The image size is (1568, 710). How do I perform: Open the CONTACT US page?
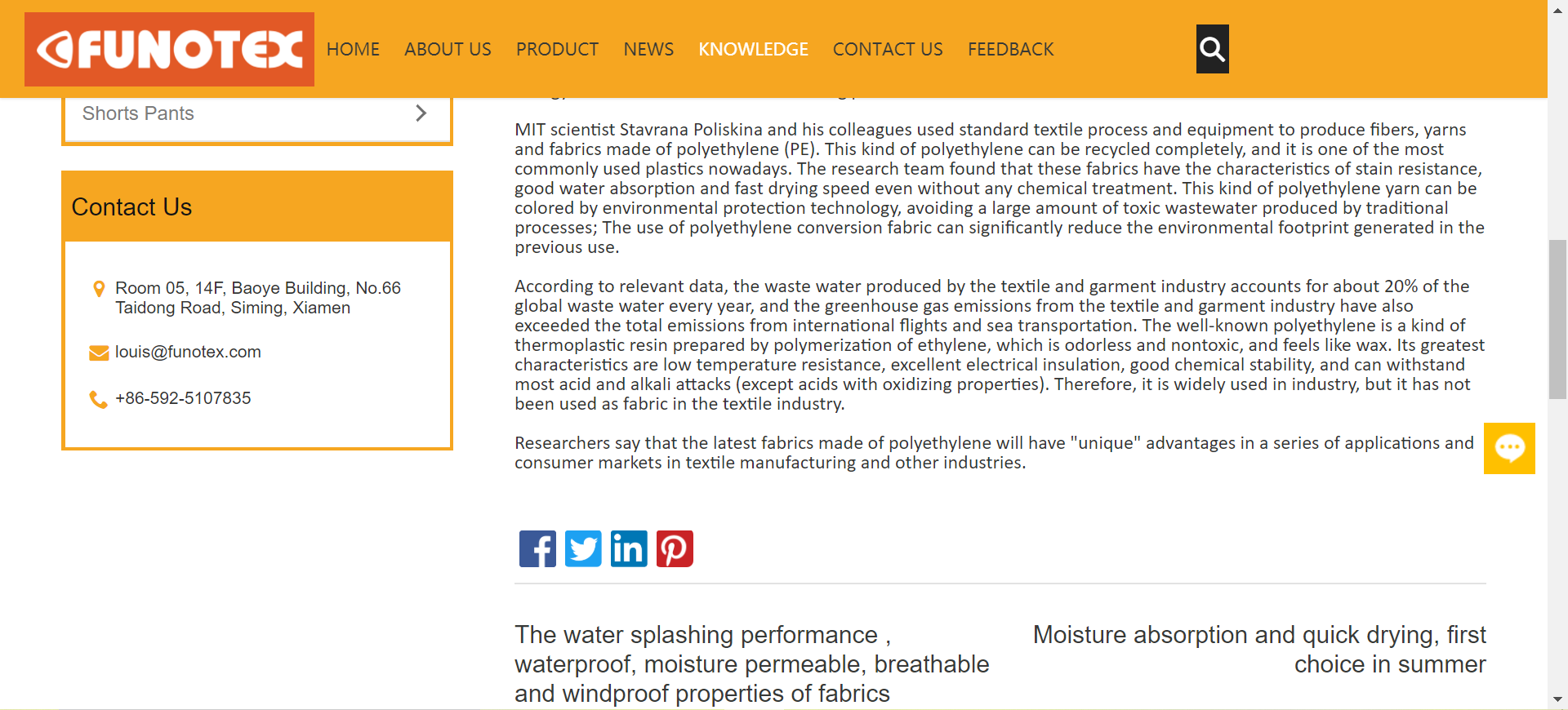pos(888,49)
